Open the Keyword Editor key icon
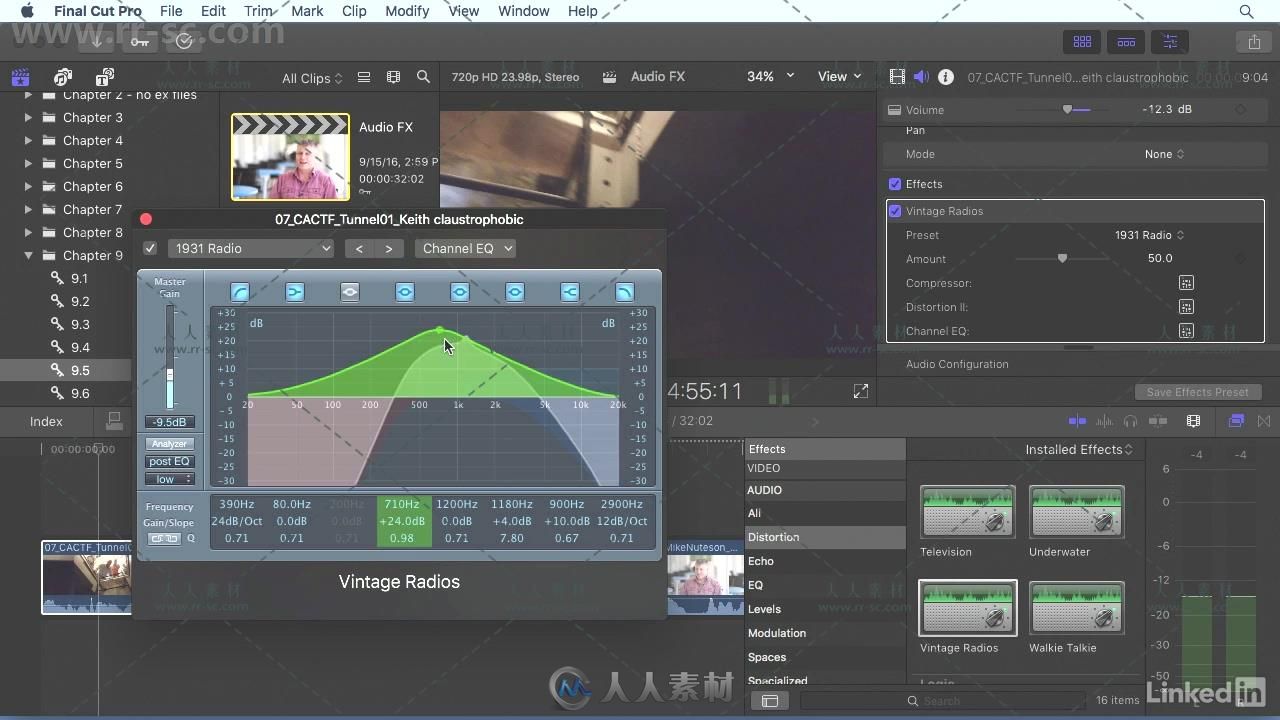Screen dimensions: 1280x720 click(140, 41)
